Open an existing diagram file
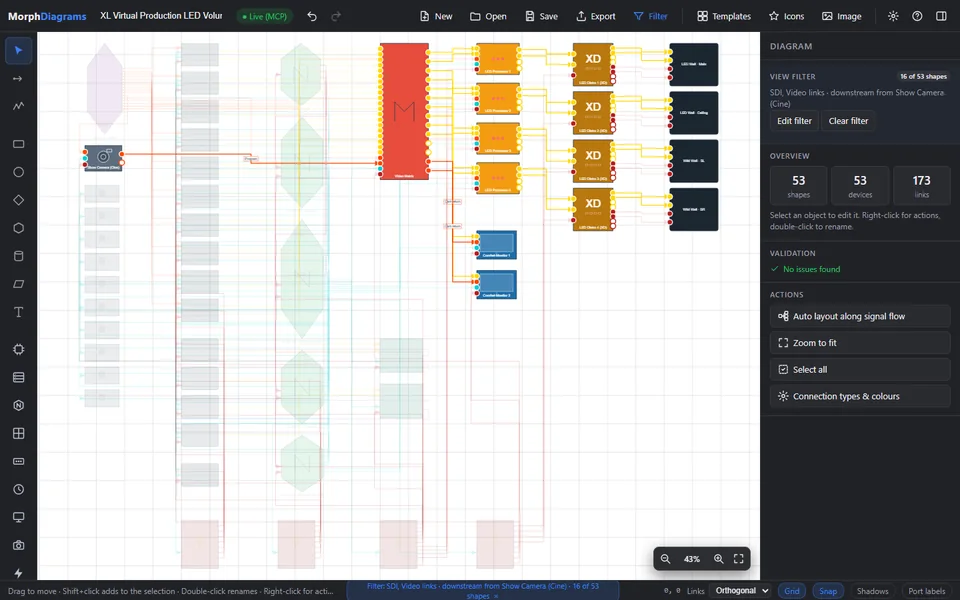The width and height of the screenshot is (960, 600). coord(488,17)
